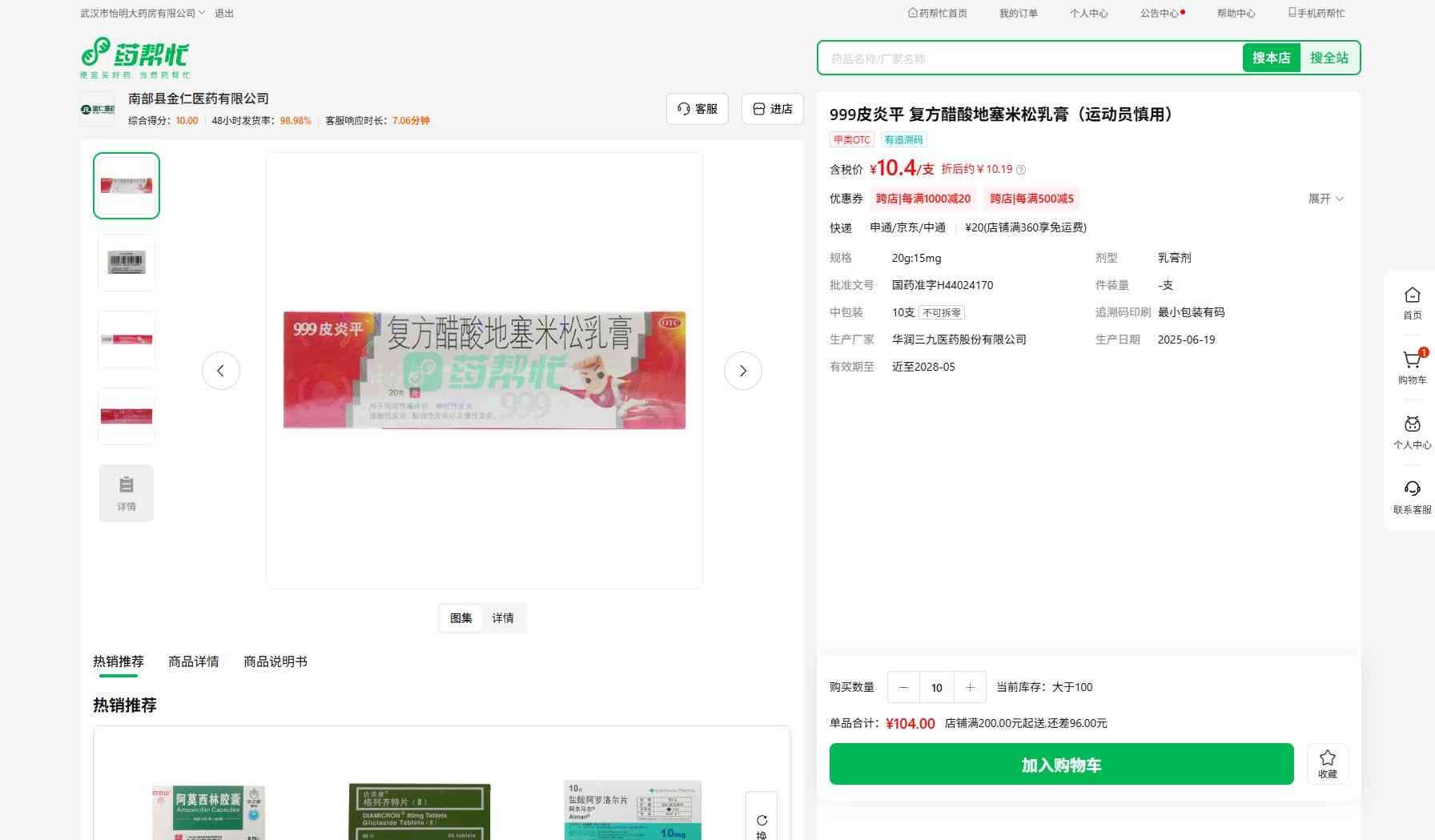
Task: Expand the coupon list with 展开
Action: pos(1325,199)
